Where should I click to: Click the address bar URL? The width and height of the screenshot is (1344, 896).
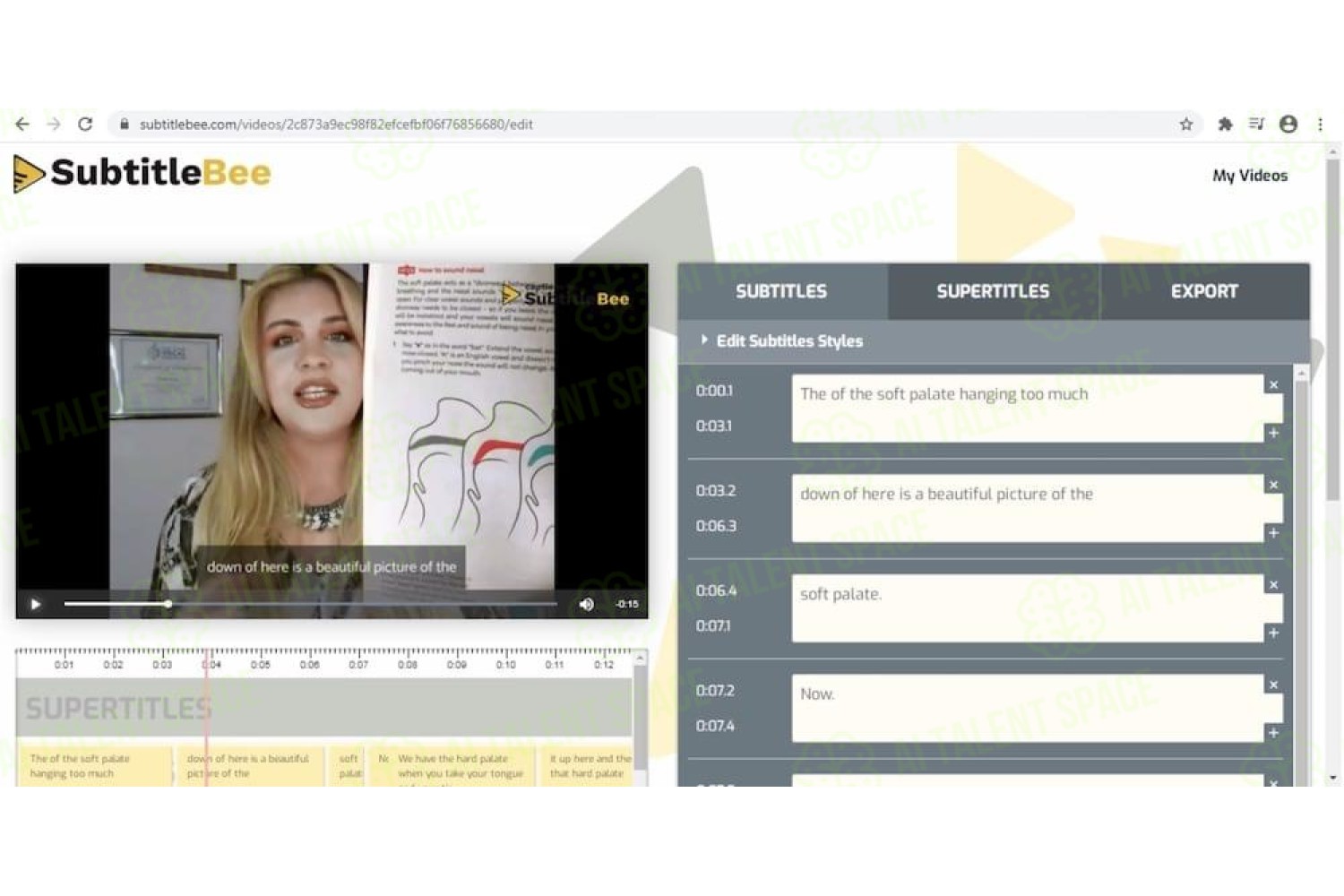(336, 125)
